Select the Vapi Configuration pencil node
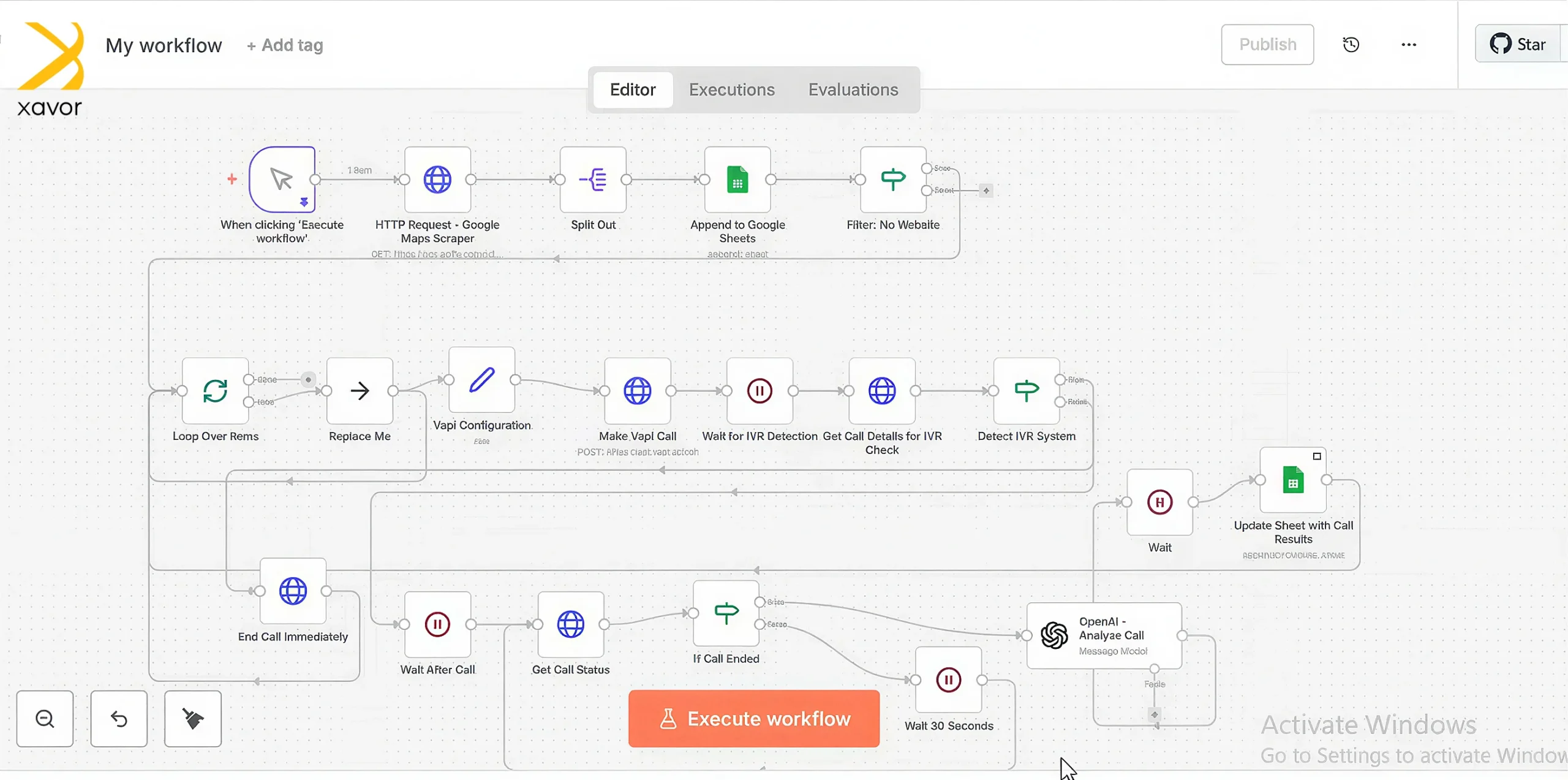1568x780 pixels. coord(481,380)
